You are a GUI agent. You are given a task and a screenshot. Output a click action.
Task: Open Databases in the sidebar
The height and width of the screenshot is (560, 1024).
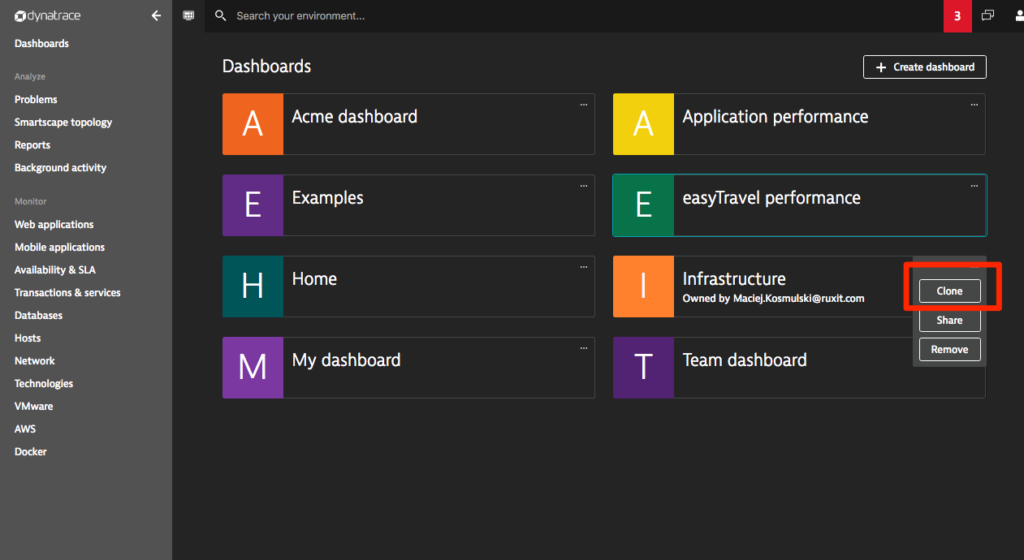[x=39, y=315]
